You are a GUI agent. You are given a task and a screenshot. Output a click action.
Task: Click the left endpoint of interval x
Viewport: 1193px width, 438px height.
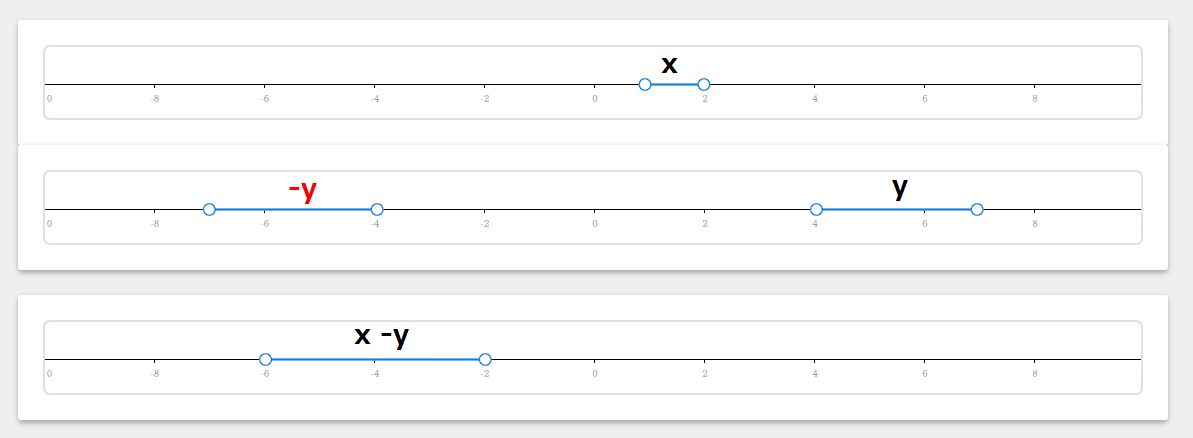point(644,84)
